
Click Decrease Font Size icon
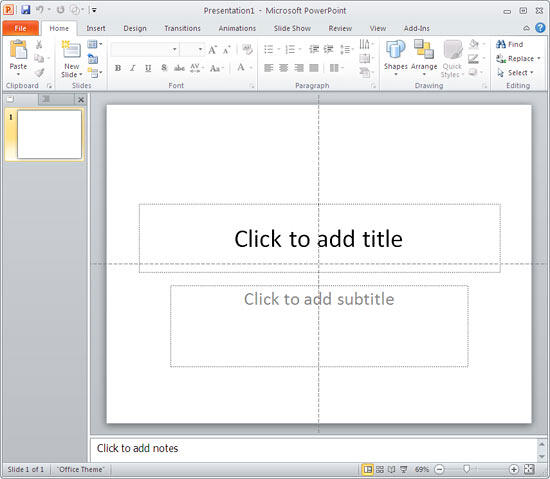tap(227, 50)
